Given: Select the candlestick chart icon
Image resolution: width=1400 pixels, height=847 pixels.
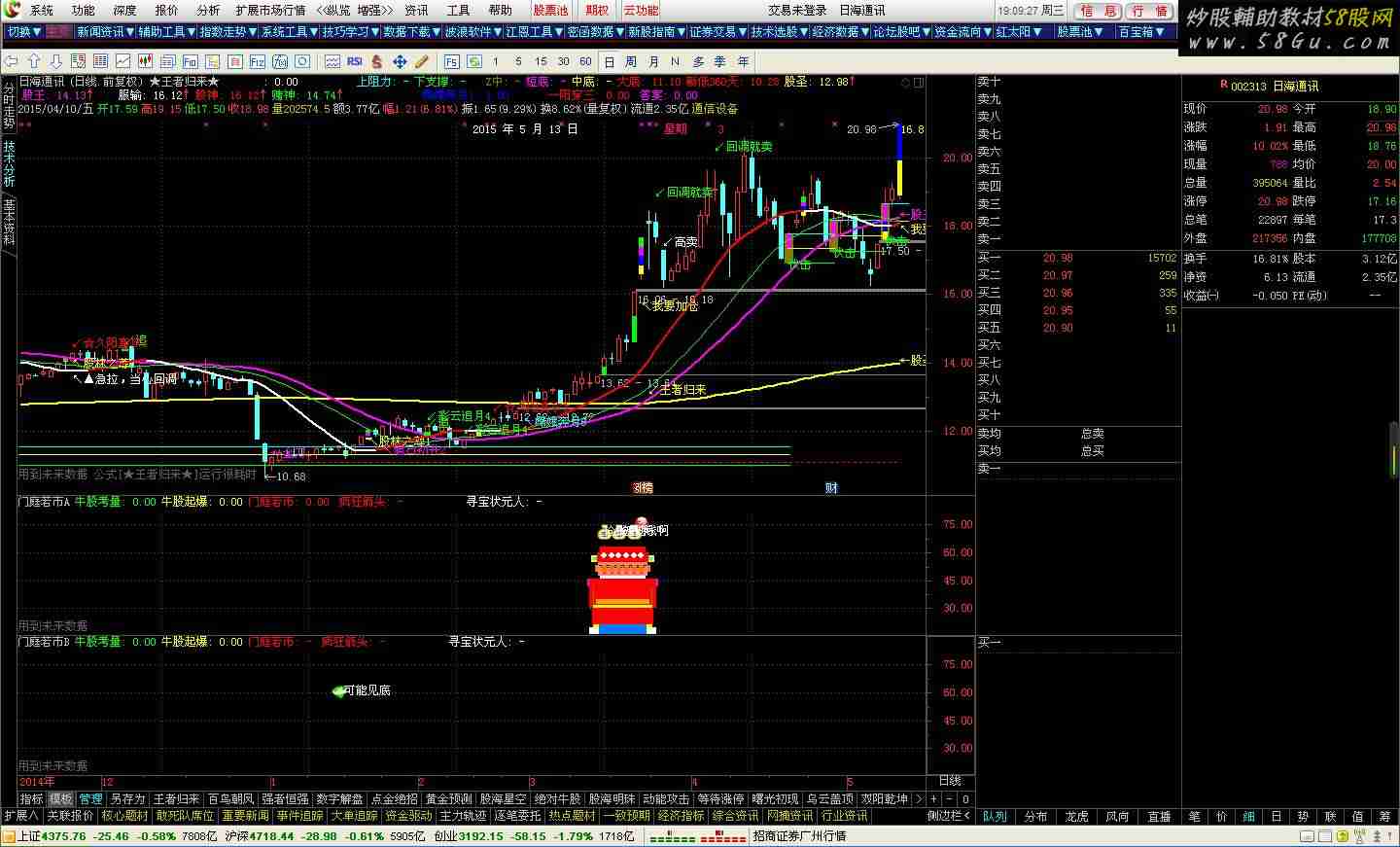Looking at the screenshot, I should (145, 61).
